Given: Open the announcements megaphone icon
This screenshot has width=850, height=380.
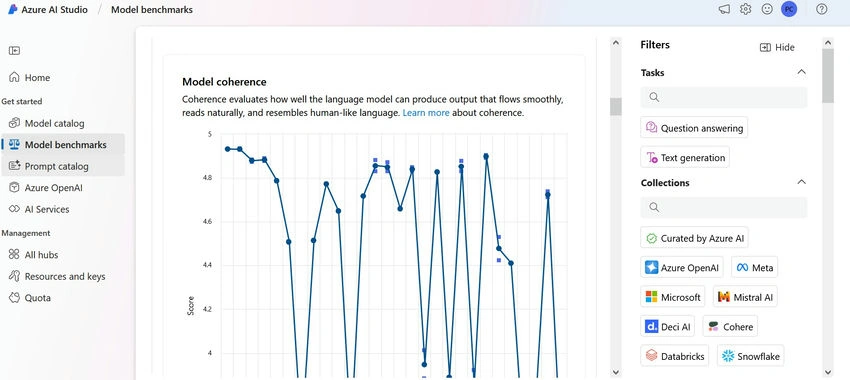Looking at the screenshot, I should click(724, 9).
